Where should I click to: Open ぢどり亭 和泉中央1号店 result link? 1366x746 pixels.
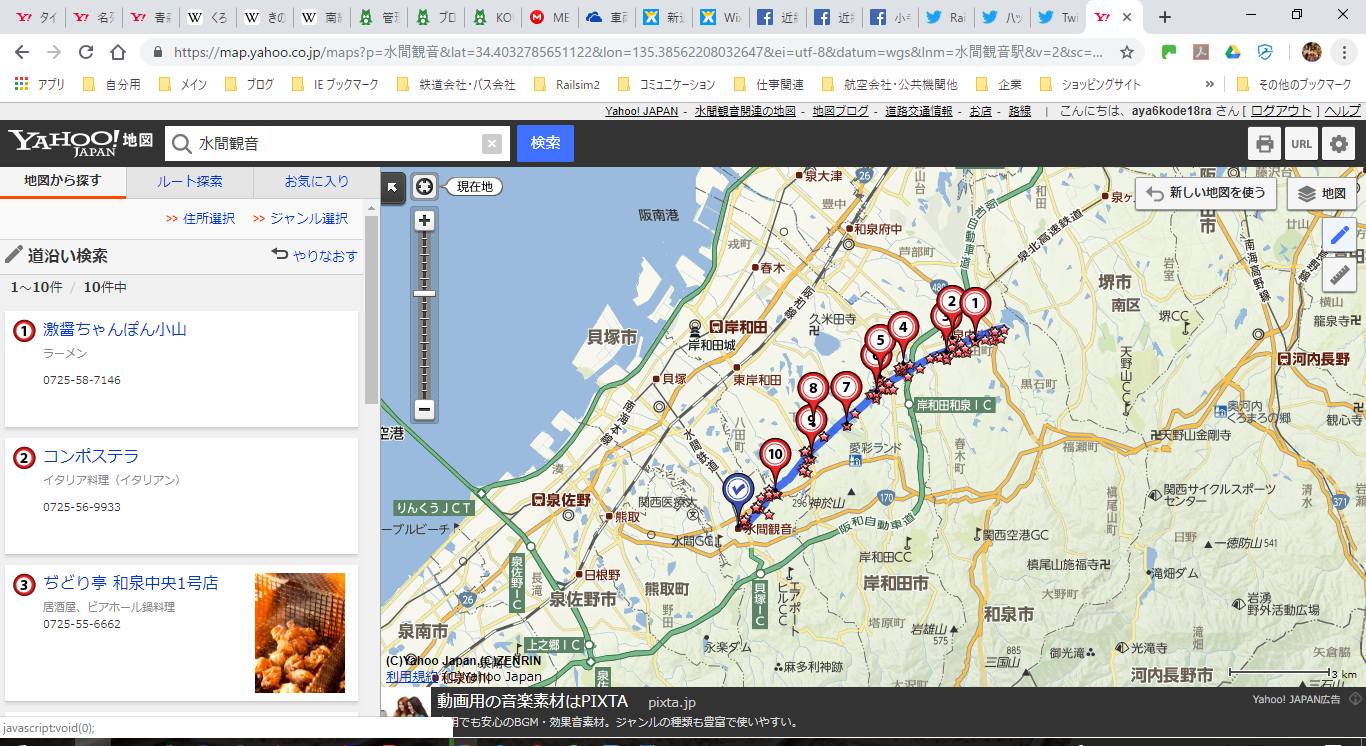point(130,583)
